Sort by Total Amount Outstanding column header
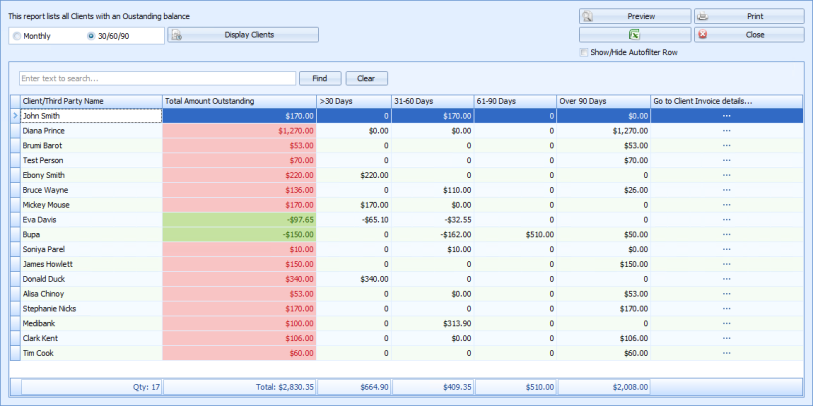The image size is (813, 406). pos(240,101)
